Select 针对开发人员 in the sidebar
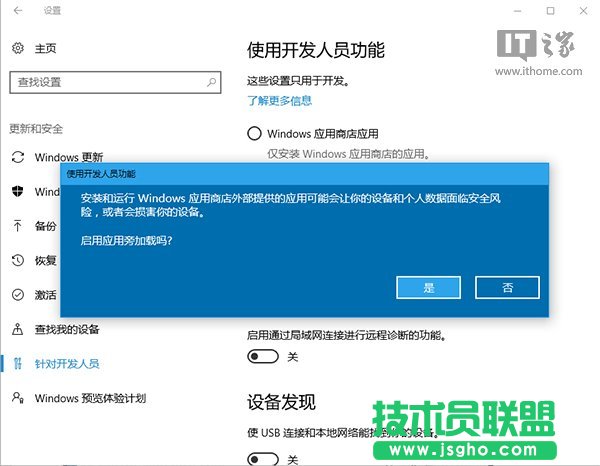Image resolution: width=600 pixels, height=466 pixels. (x=66, y=363)
